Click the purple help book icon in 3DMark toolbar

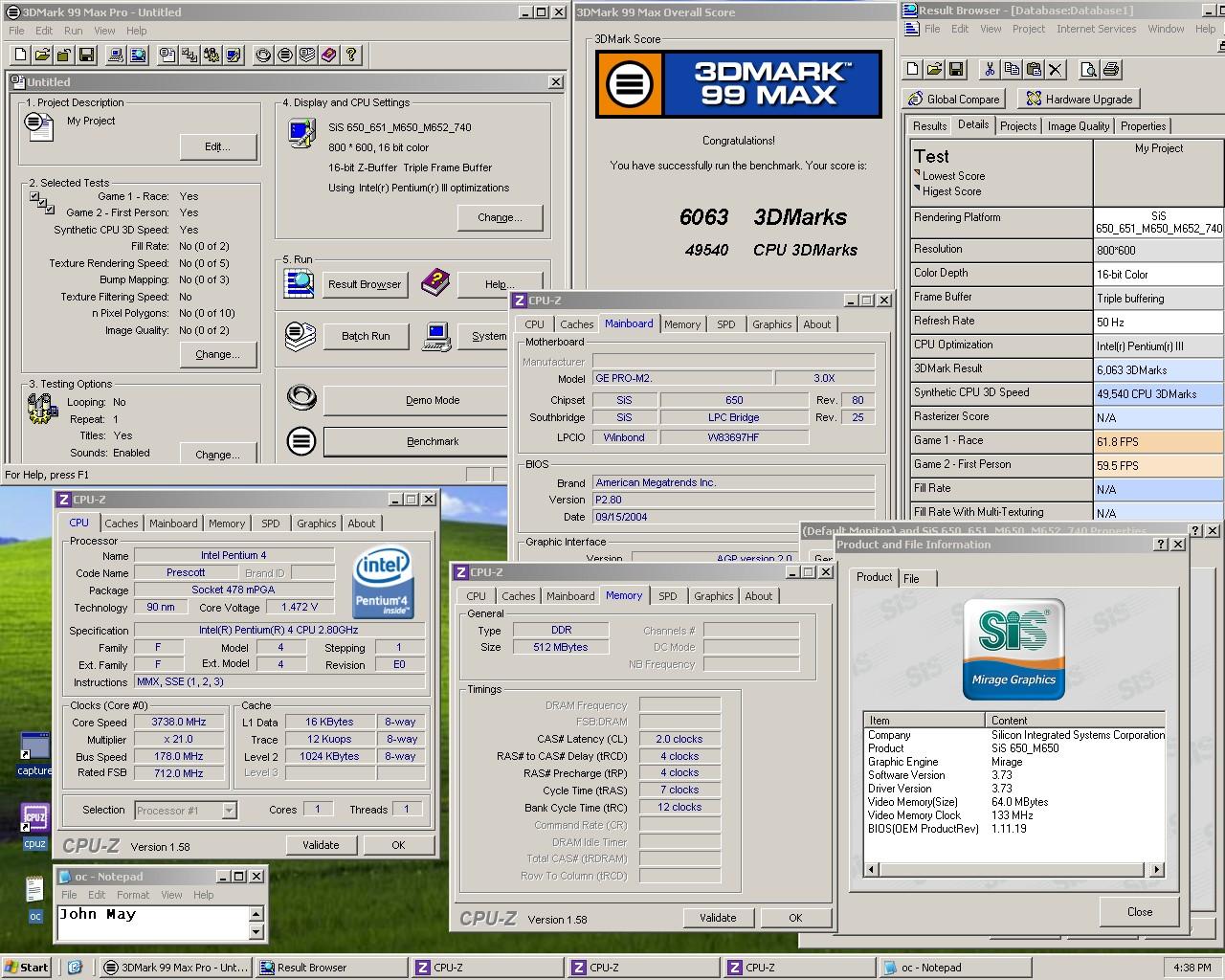click(329, 55)
